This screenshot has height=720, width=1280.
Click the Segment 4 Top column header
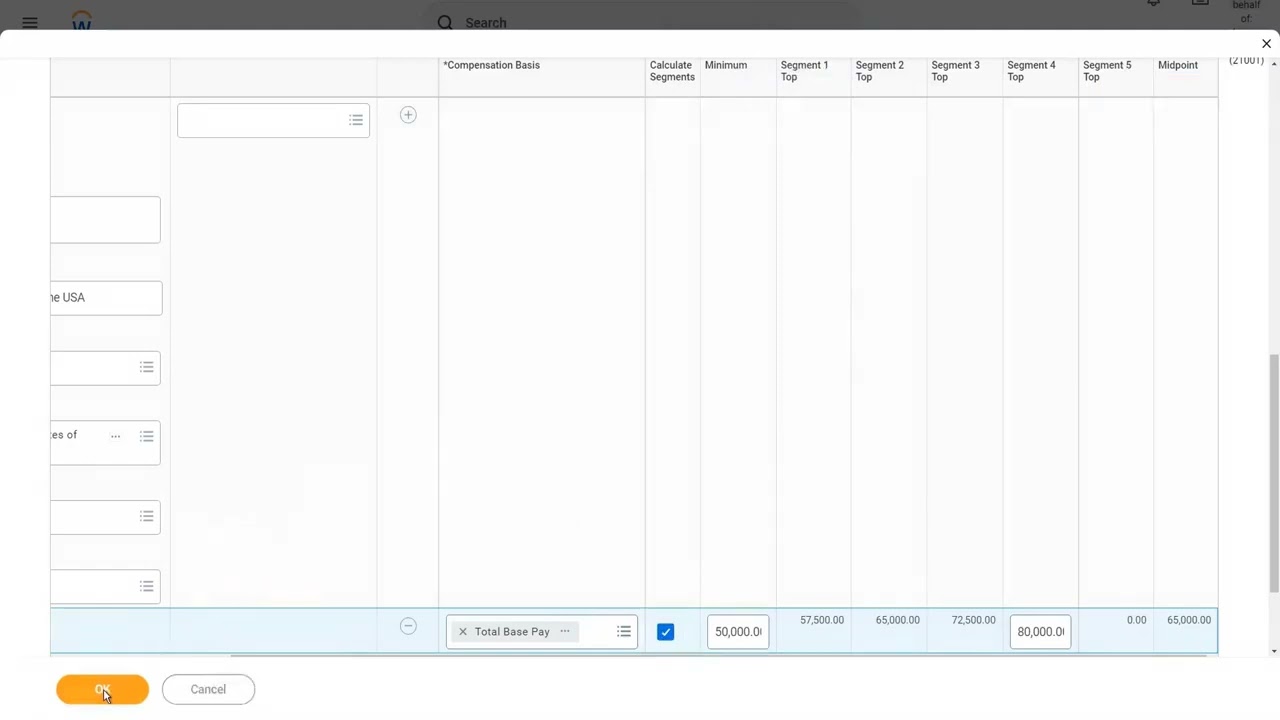coord(1031,71)
